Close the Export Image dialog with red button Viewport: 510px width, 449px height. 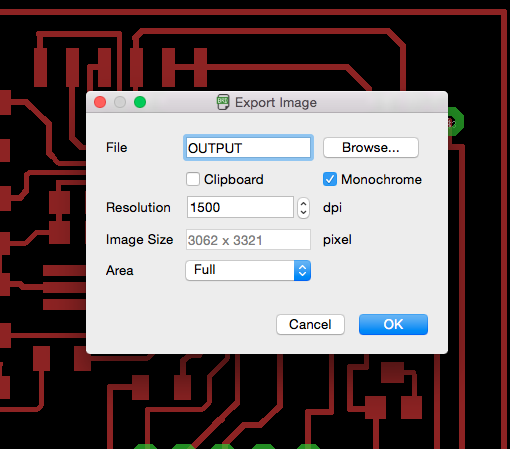pyautogui.click(x=100, y=102)
